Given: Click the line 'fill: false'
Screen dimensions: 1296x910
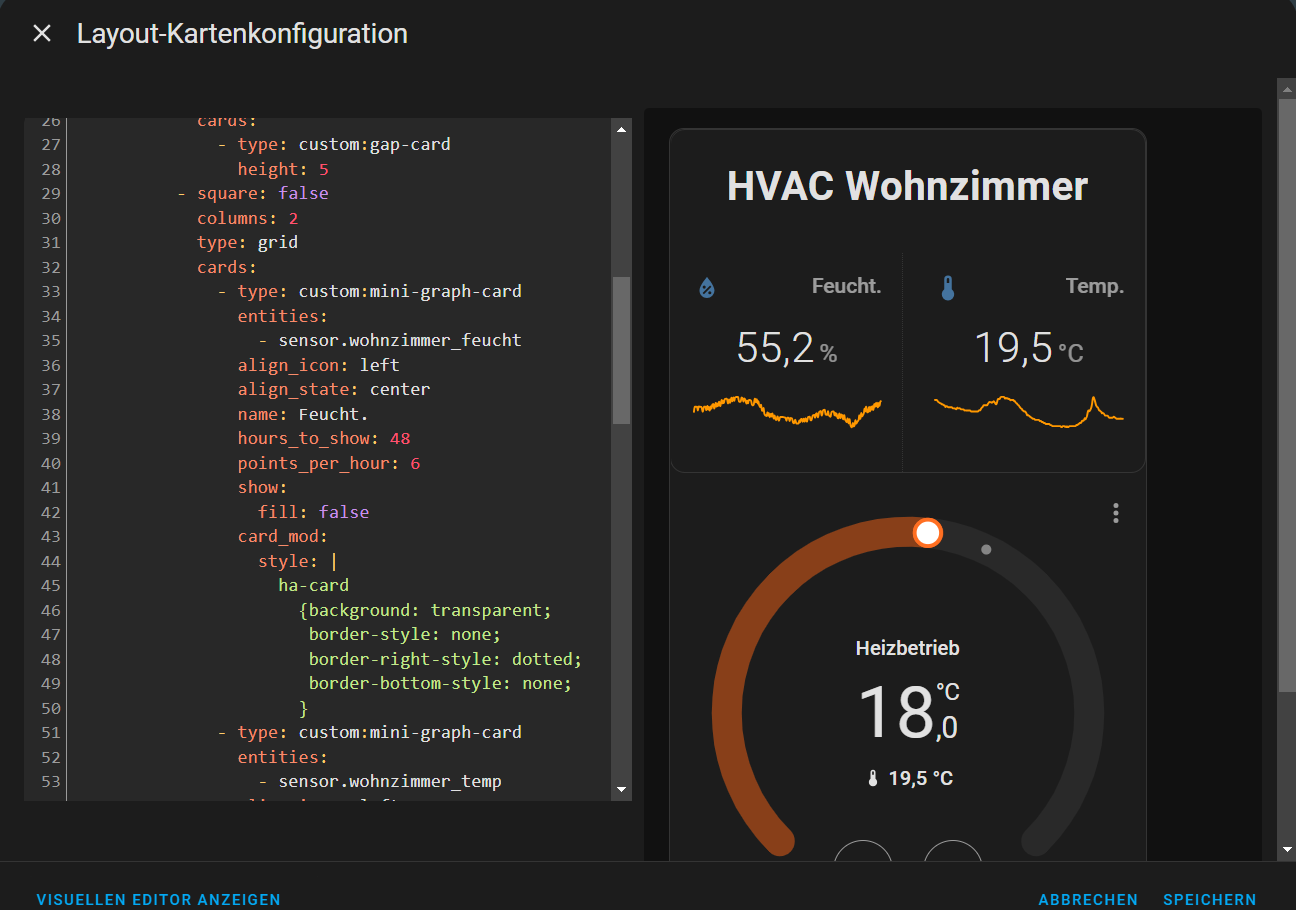Looking at the screenshot, I should (314, 512).
